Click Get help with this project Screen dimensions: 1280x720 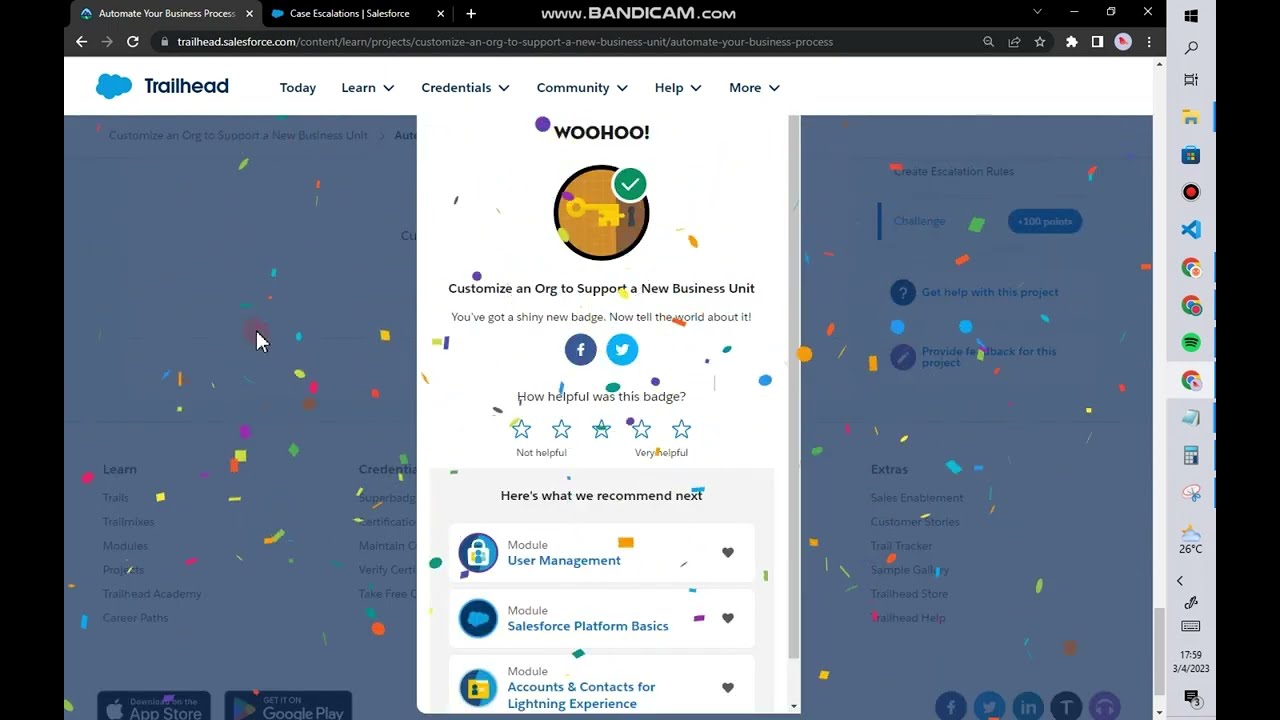click(990, 292)
